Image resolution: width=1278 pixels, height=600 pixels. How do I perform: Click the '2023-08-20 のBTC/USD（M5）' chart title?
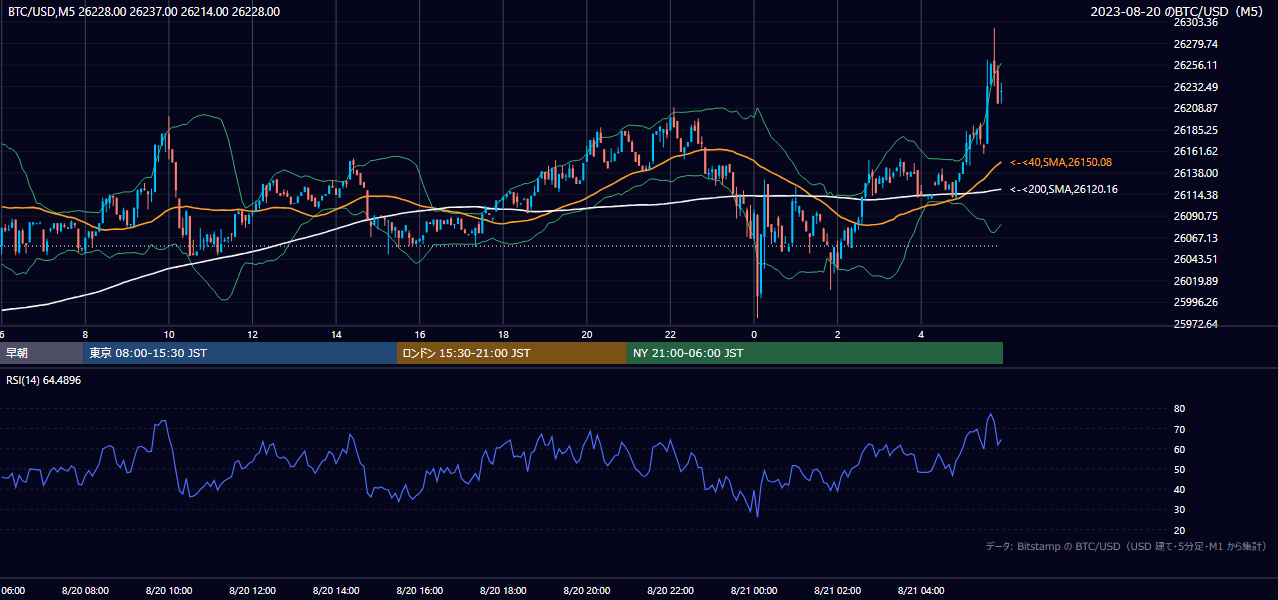click(1176, 11)
